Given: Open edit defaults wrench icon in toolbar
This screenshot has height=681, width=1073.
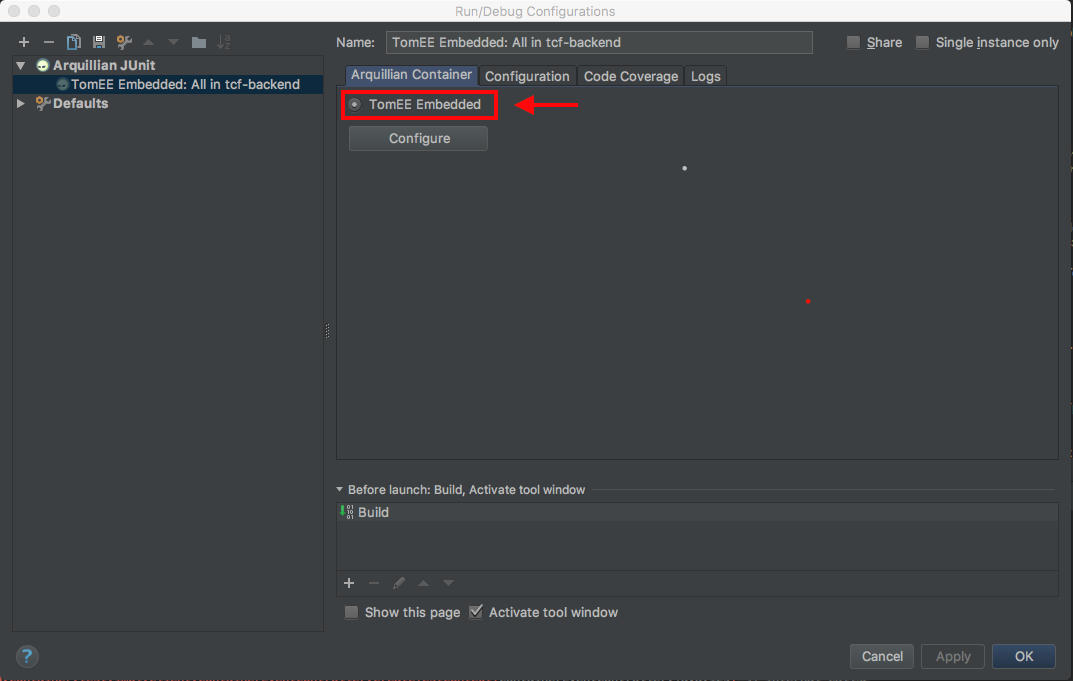Looking at the screenshot, I should 124,42.
